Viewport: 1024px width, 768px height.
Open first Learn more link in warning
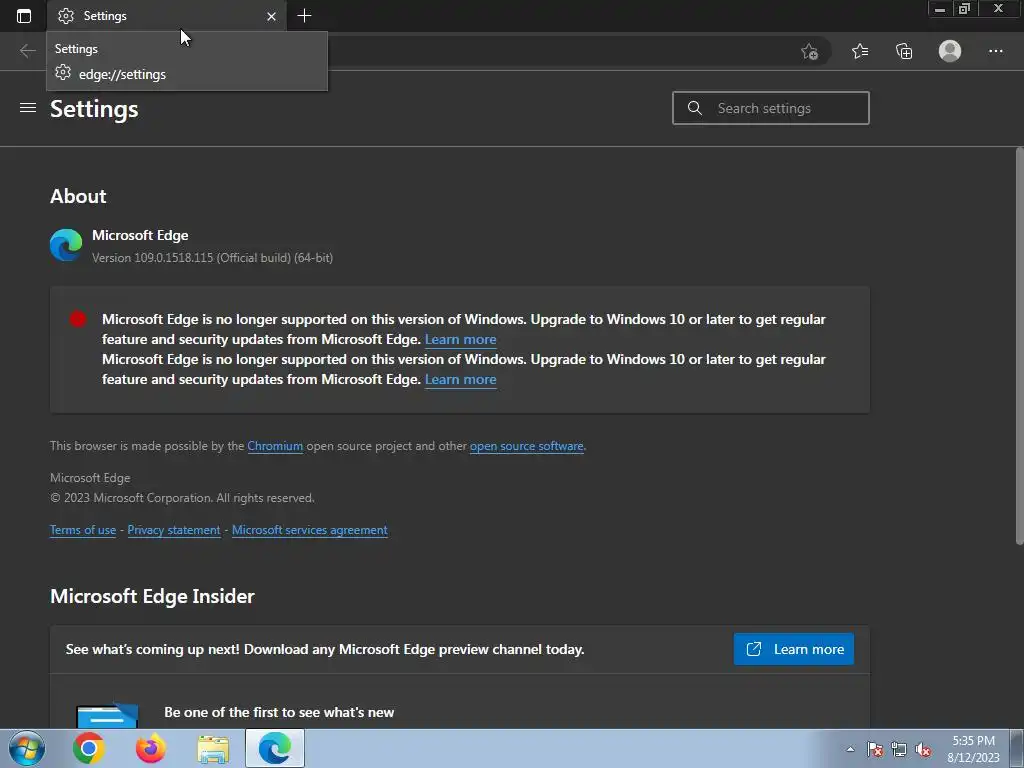460,339
